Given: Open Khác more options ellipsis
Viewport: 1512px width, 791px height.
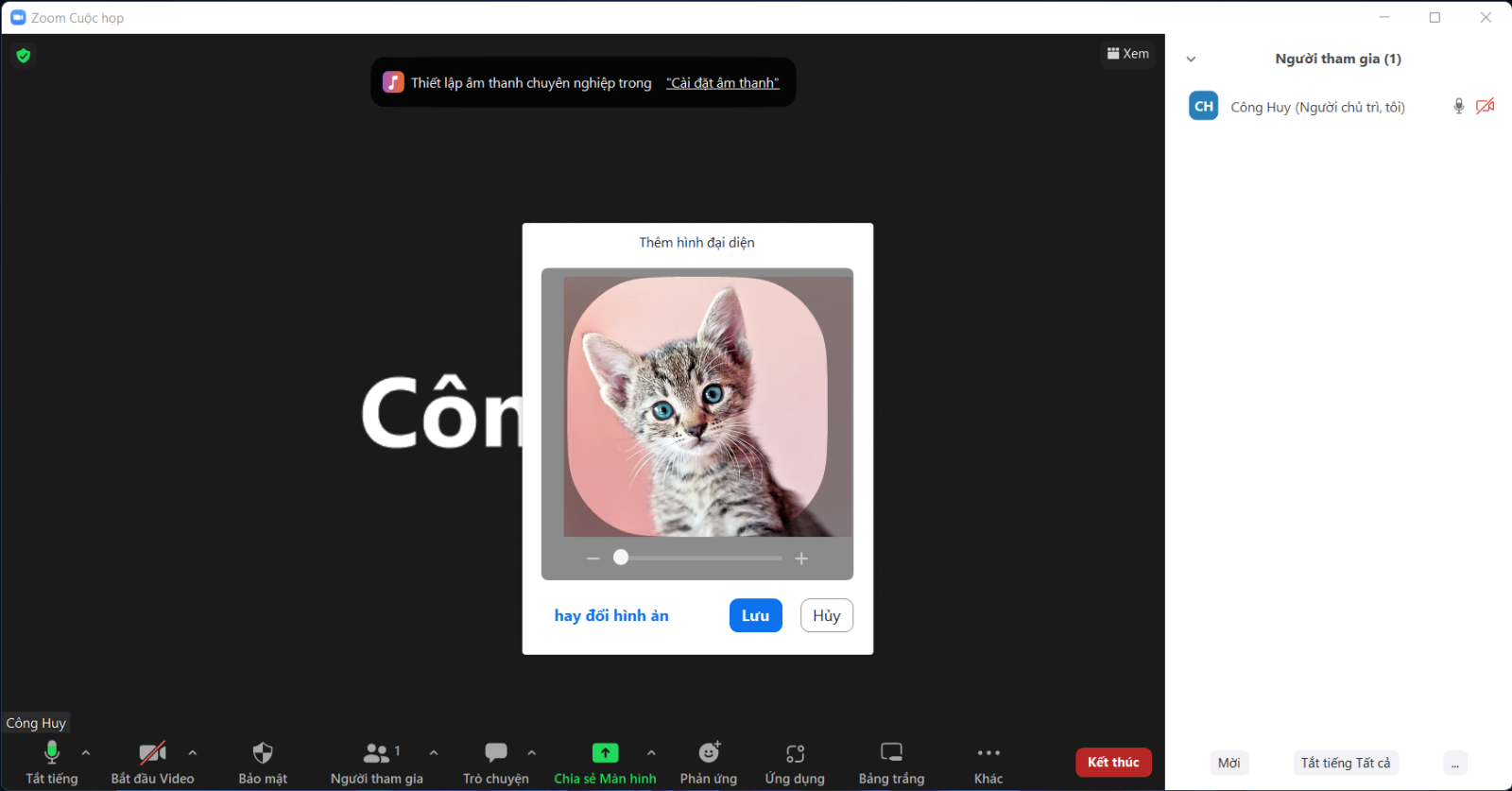Looking at the screenshot, I should coord(988,753).
